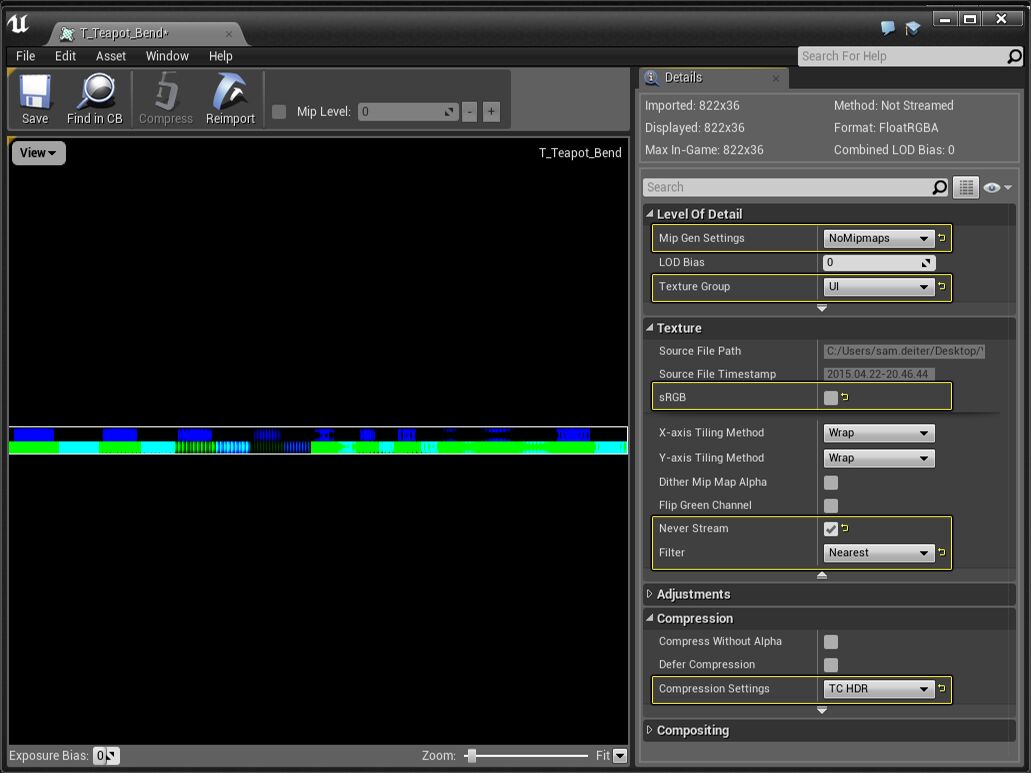Click the View button in viewport
The image size is (1031, 773).
[x=38, y=153]
